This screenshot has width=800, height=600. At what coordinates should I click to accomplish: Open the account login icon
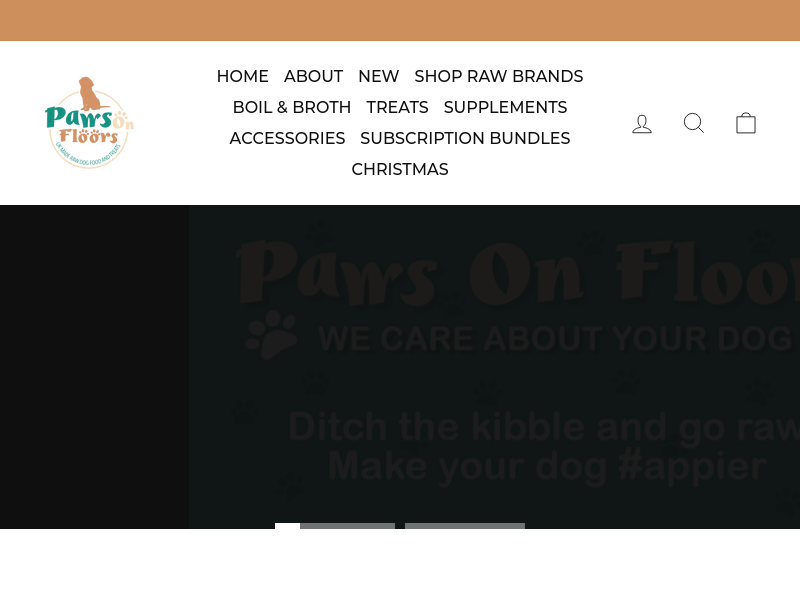click(642, 123)
